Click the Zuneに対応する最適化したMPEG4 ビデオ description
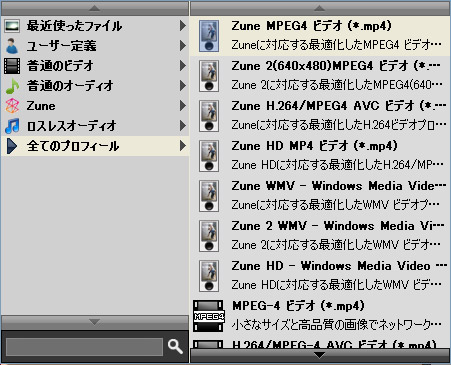451x365 pixels. 337,45
